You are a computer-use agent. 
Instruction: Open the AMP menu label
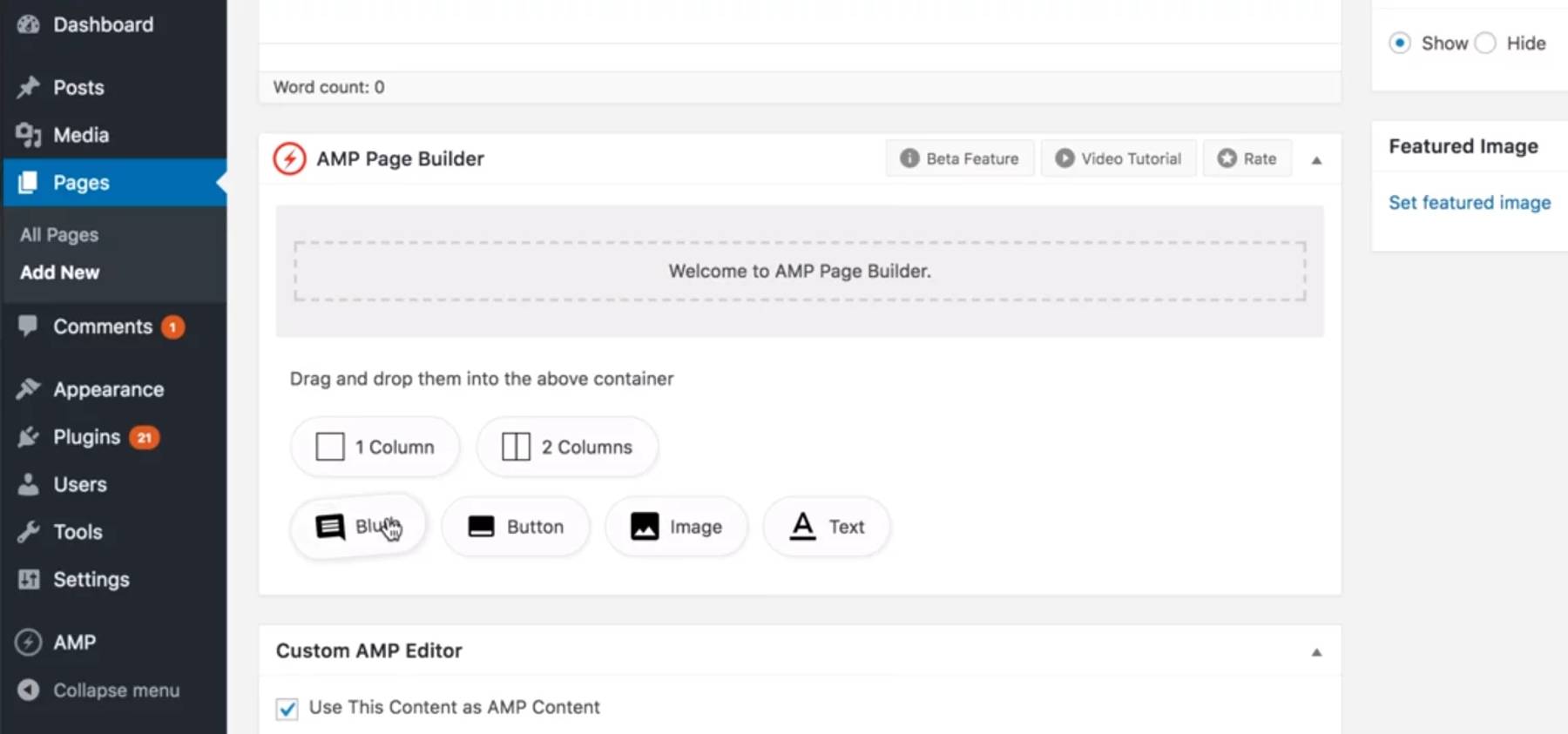74,643
